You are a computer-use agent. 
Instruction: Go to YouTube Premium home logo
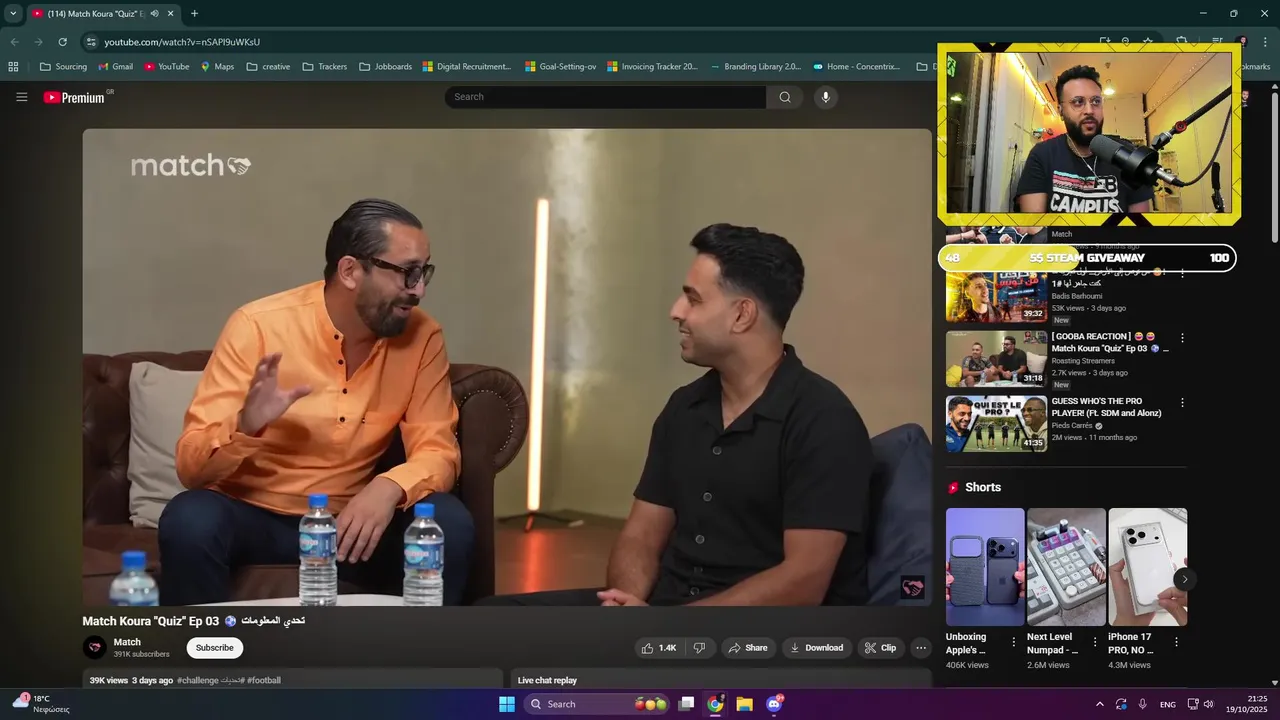click(74, 97)
